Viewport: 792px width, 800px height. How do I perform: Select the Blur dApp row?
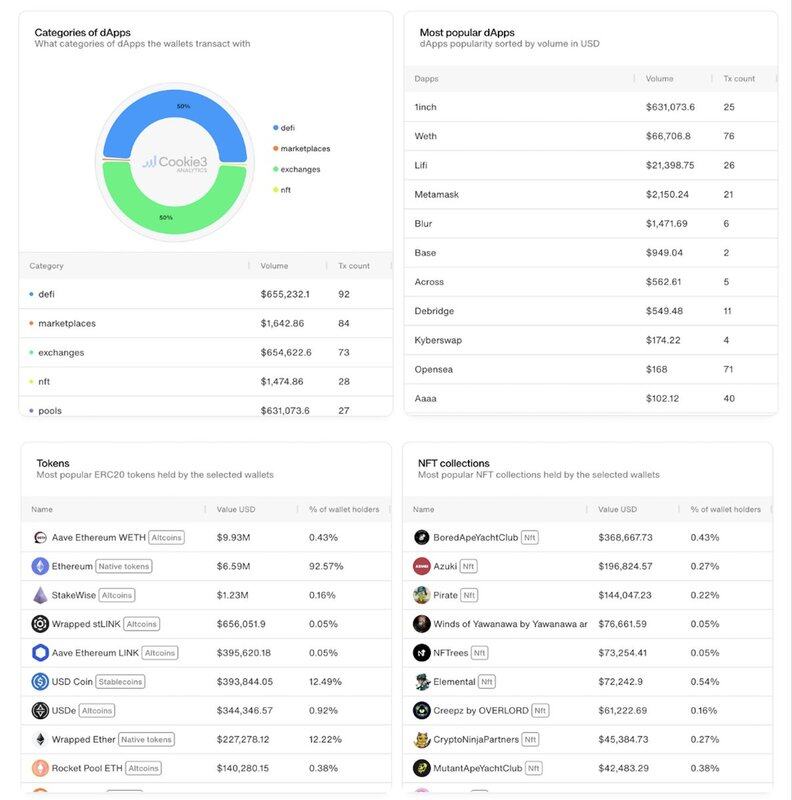click(591, 223)
